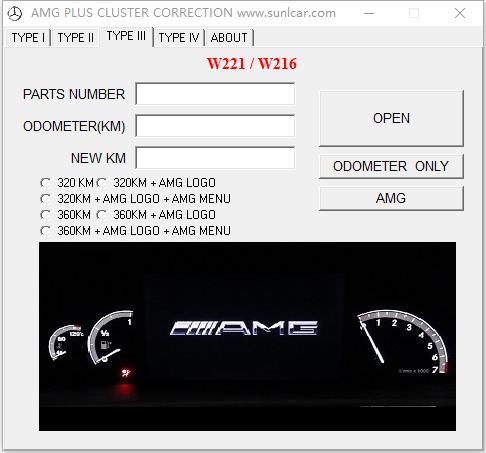Screen dimensions: 486x453
Task: Click the AMG cluster preview image
Action: (x=247, y=336)
